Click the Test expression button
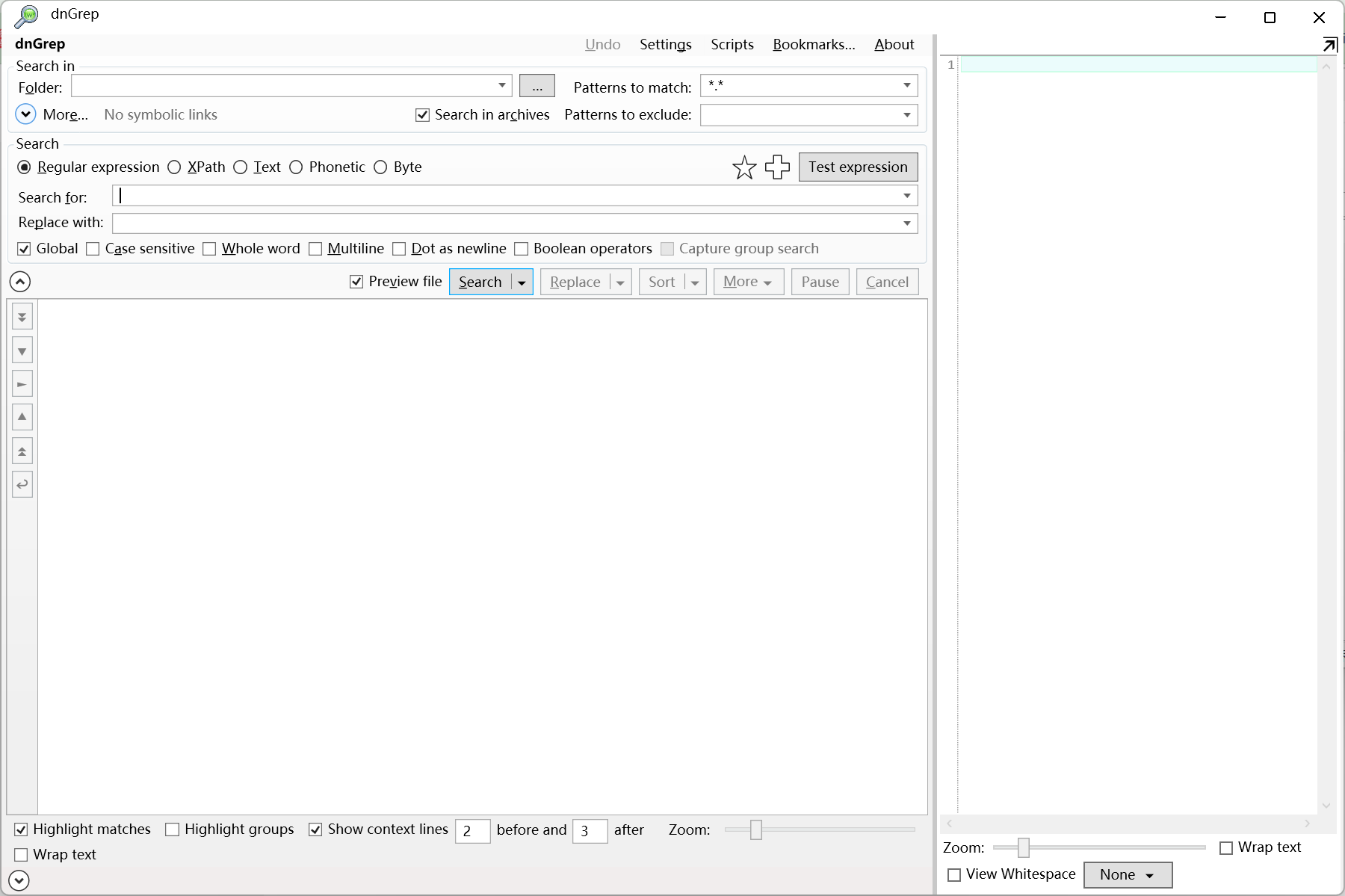Screen dimensions: 1345x896 (x=857, y=167)
